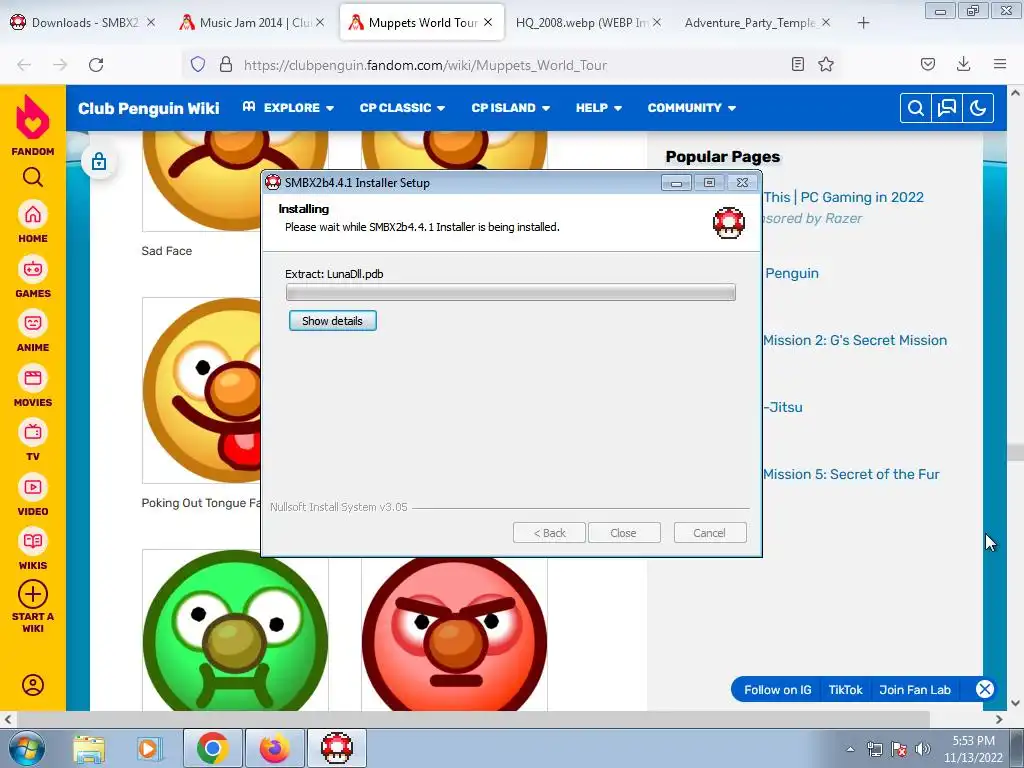Open Firefox hamburger menu
The height and width of the screenshot is (768, 1024).
[1000, 64]
